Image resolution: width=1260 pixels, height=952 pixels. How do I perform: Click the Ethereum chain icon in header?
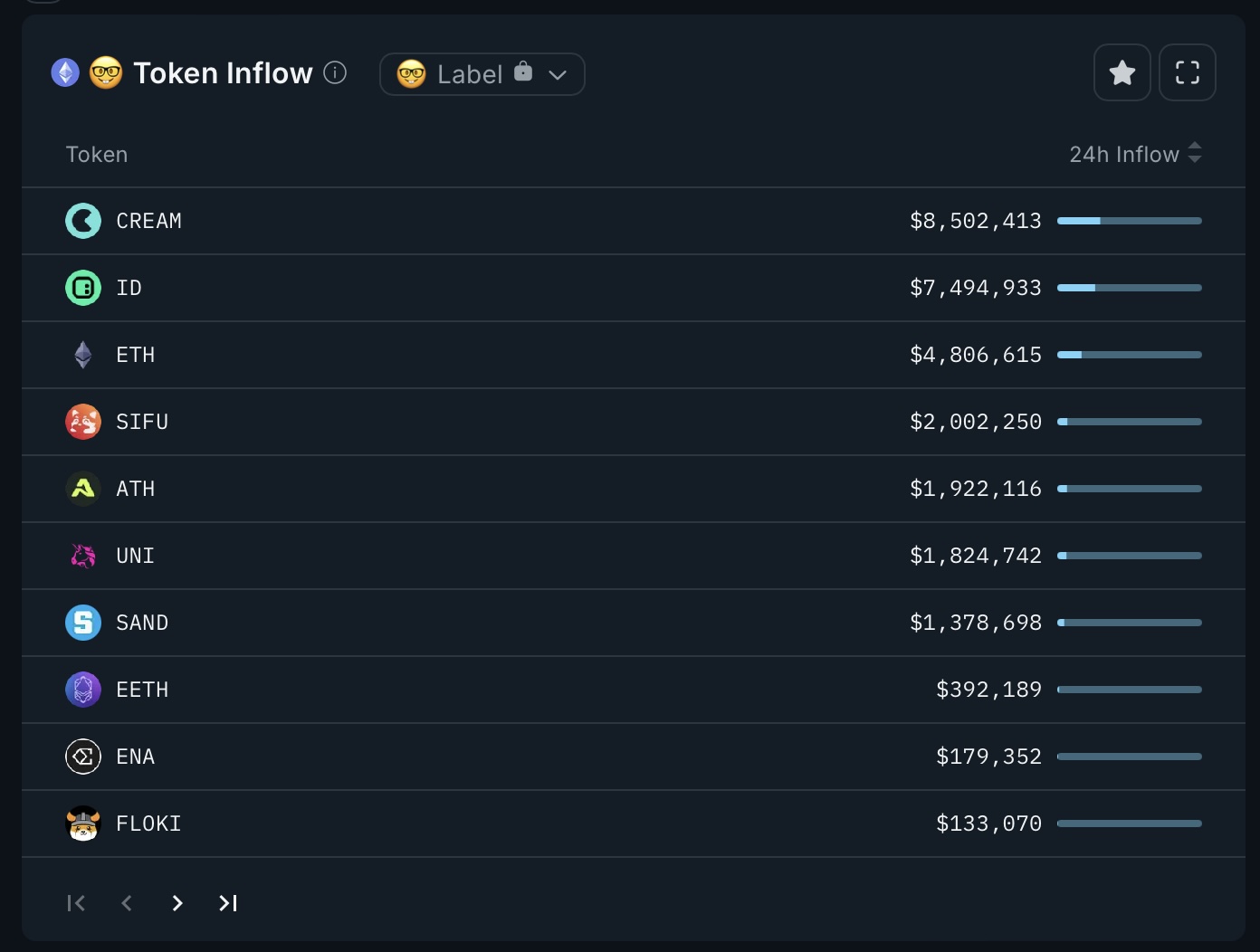pyautogui.click(x=65, y=72)
